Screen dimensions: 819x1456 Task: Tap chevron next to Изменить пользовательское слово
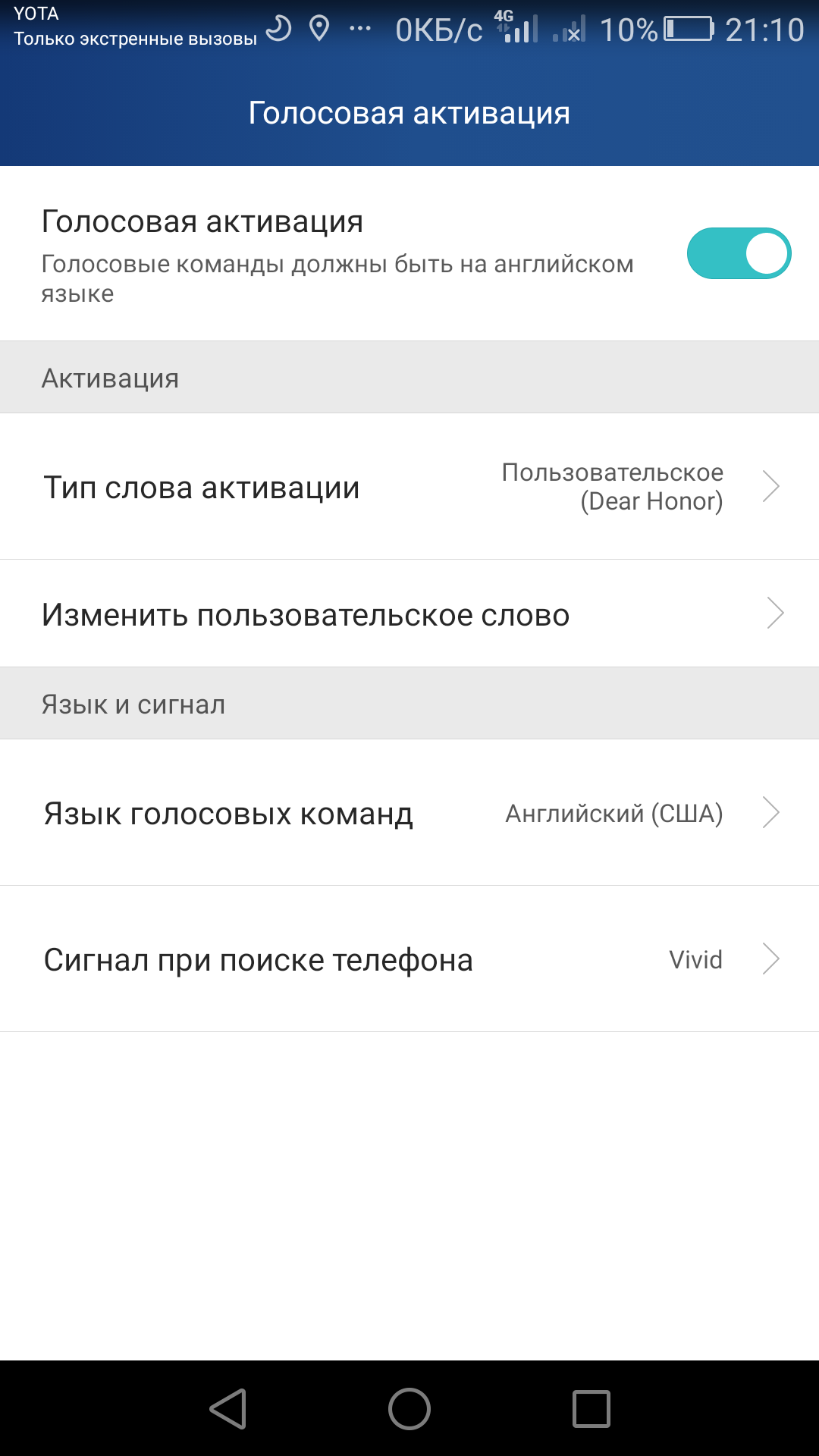click(774, 613)
